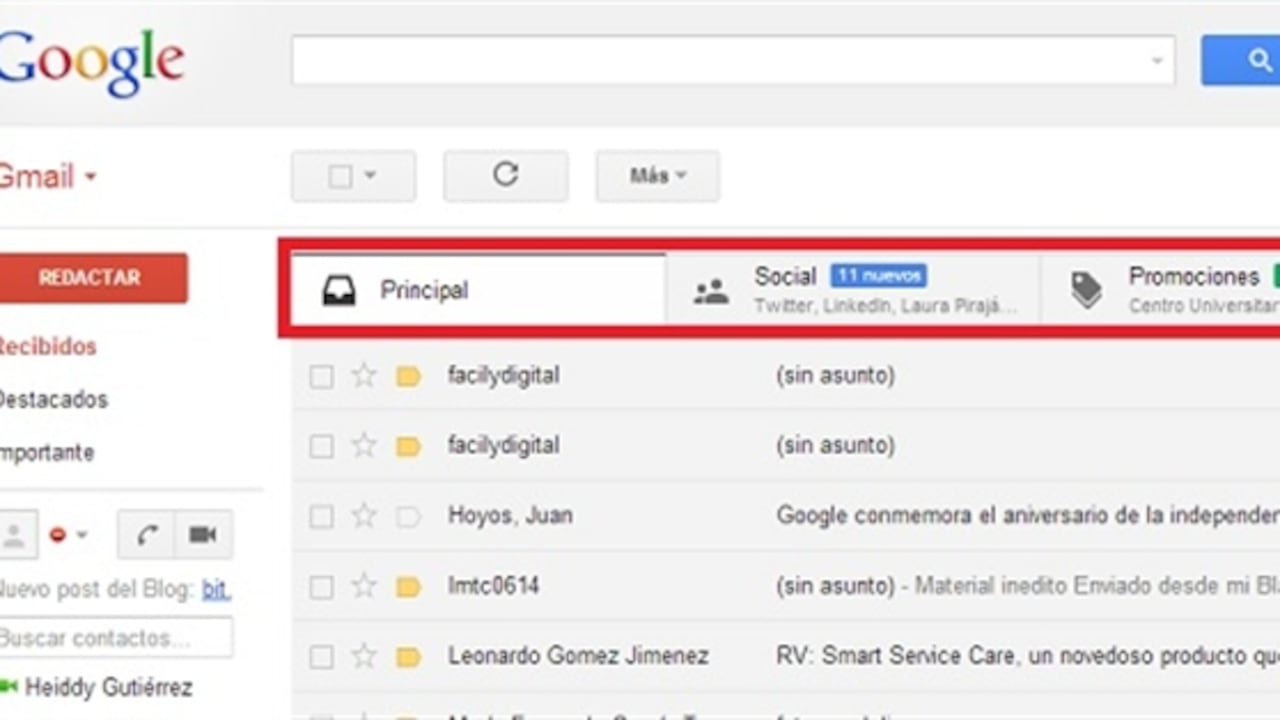This screenshot has height=720, width=1280.
Task: Open the Más dropdown
Action: click(x=656, y=175)
